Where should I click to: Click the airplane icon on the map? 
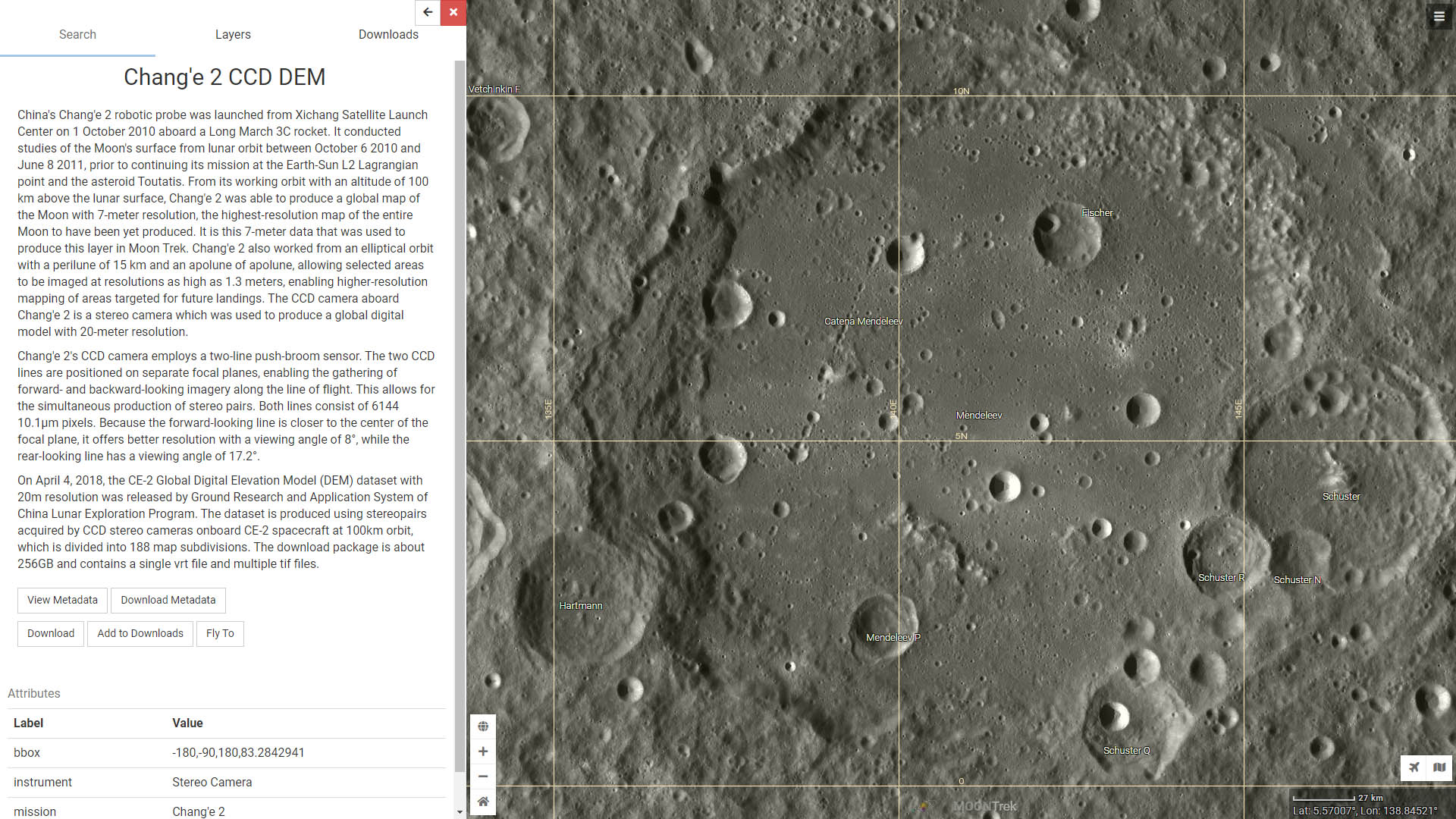tap(1414, 767)
